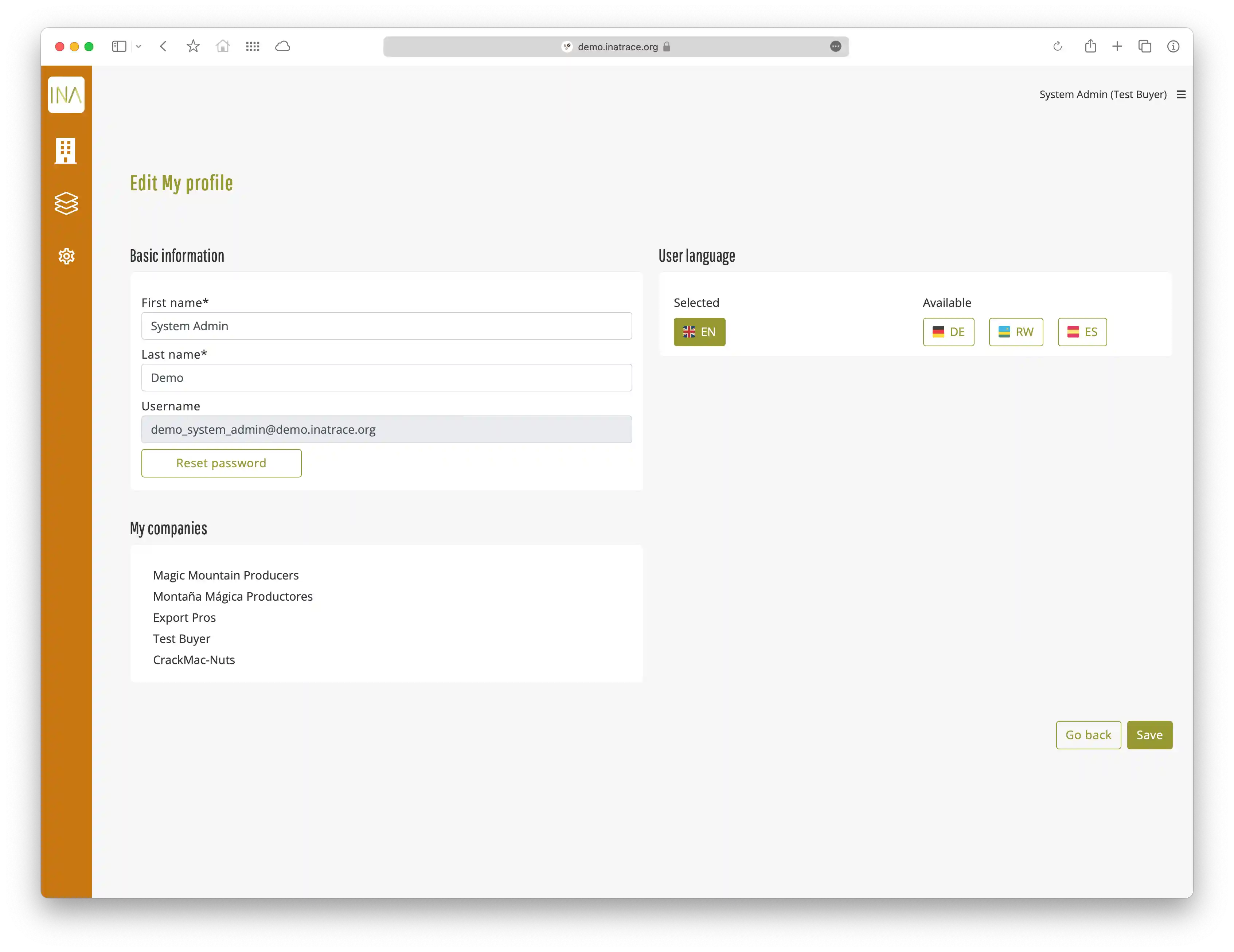The width and height of the screenshot is (1234, 952).
Task: Open the sidebar options chevron
Action: pyautogui.click(x=139, y=46)
